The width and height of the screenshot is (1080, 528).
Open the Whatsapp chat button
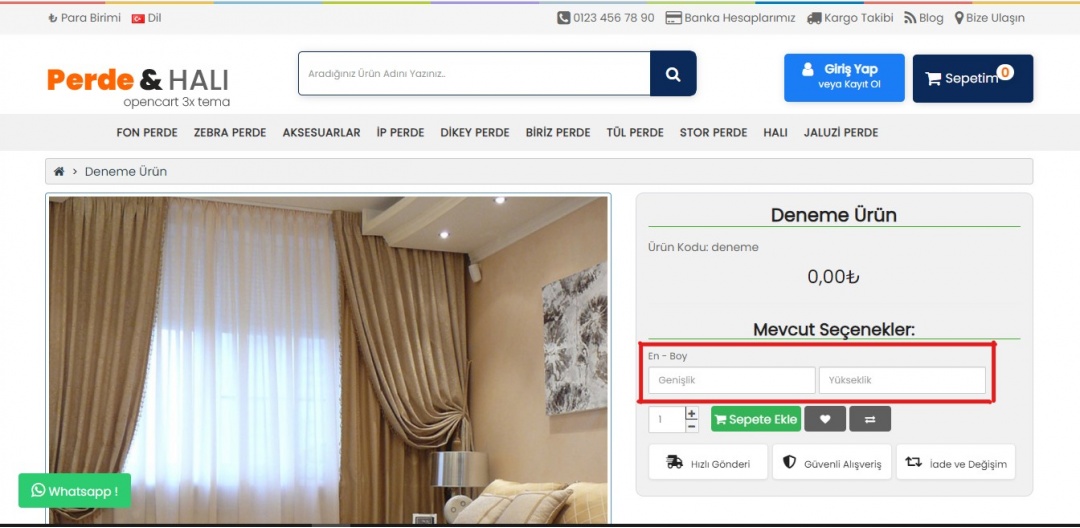pos(74,490)
